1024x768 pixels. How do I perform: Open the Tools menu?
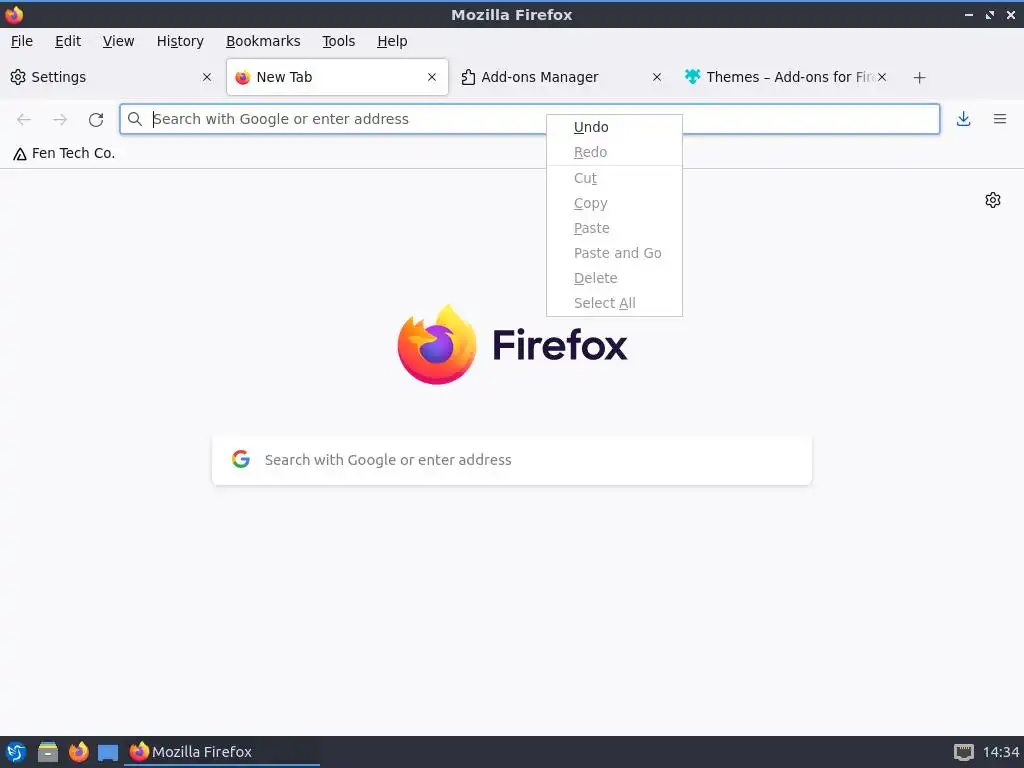click(338, 41)
